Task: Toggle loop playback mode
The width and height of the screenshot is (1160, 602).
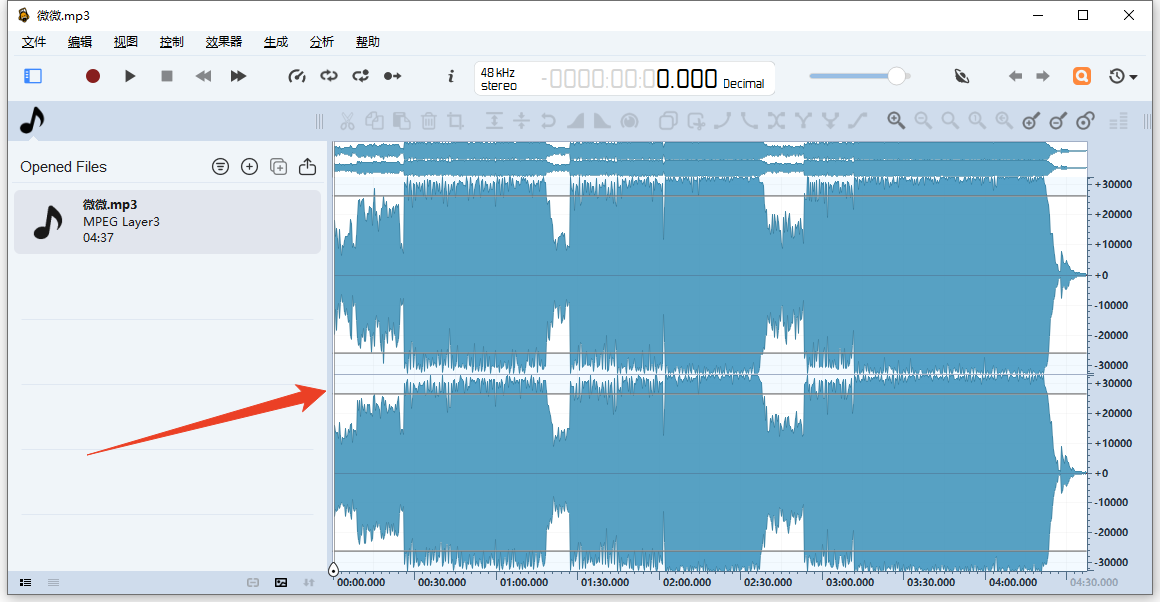Action: (329, 76)
